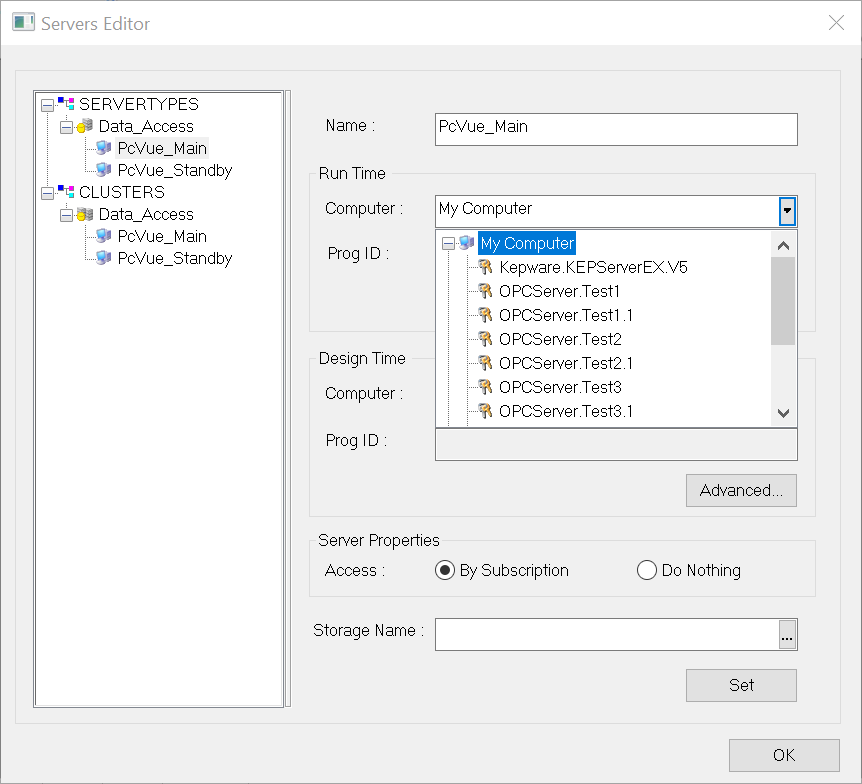The height and width of the screenshot is (784, 862).
Task: Collapse the CLUSTERS tree node
Action: pos(46,192)
